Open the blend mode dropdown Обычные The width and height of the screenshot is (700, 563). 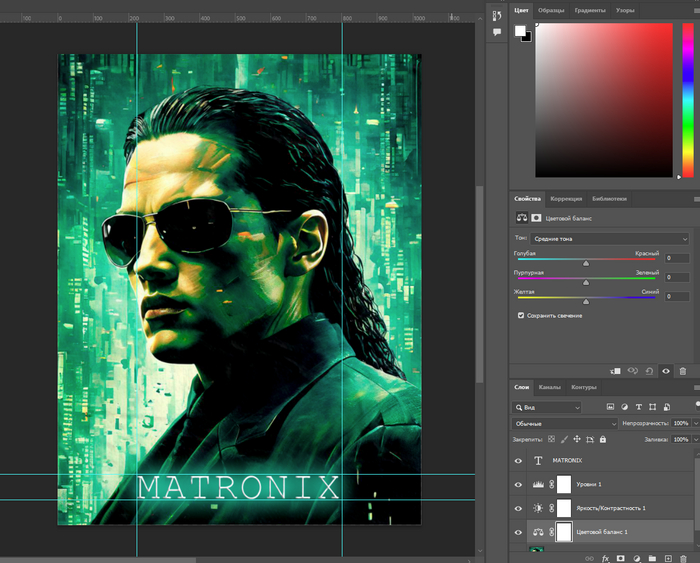coord(565,424)
